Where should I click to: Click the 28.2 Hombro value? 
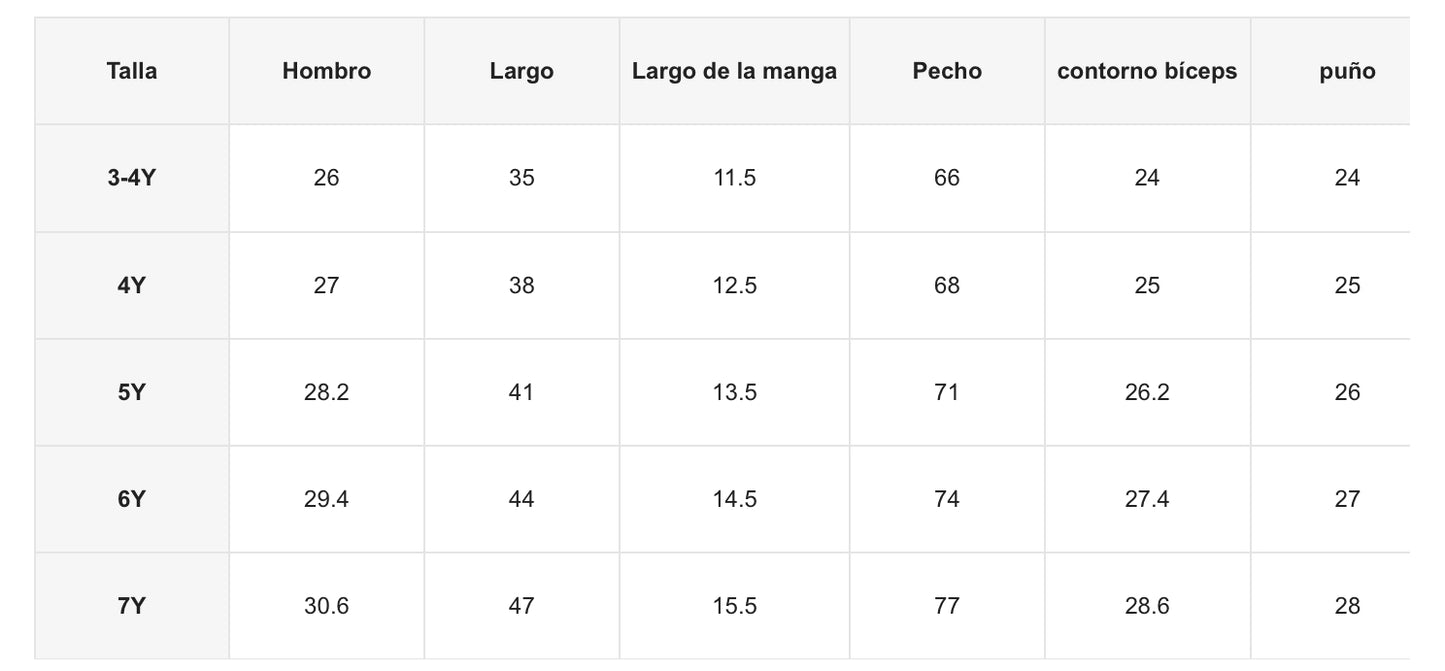pyautogui.click(x=326, y=392)
